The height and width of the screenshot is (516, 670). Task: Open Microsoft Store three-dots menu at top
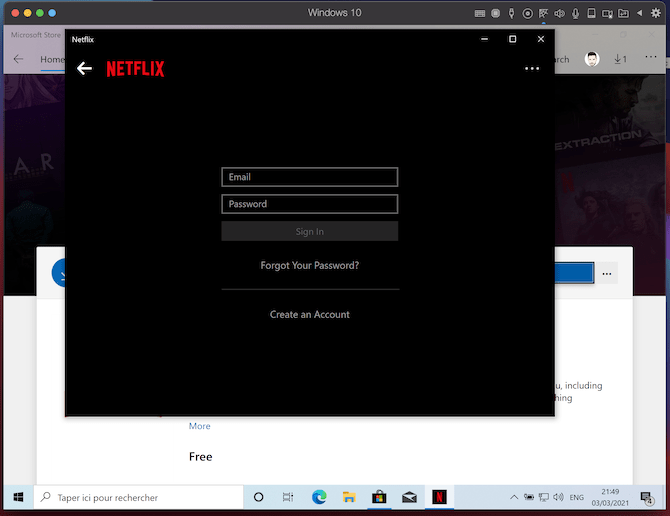[651, 56]
